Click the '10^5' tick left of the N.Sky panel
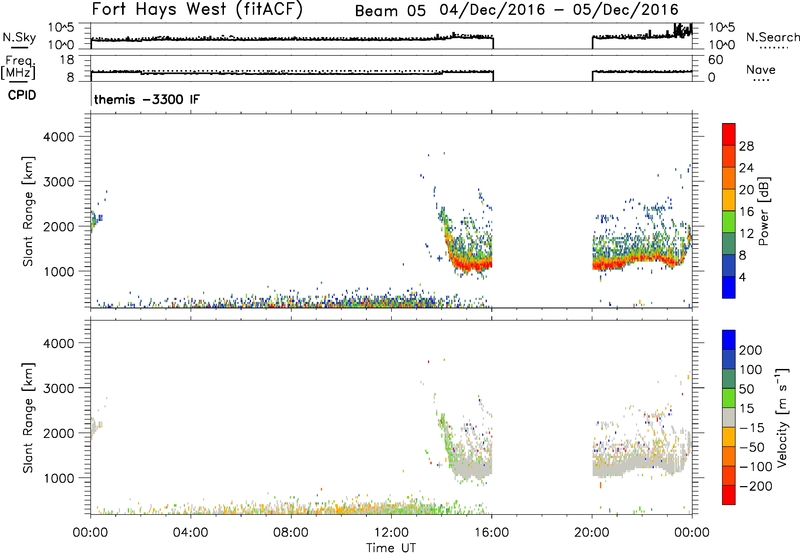 click(x=61, y=27)
